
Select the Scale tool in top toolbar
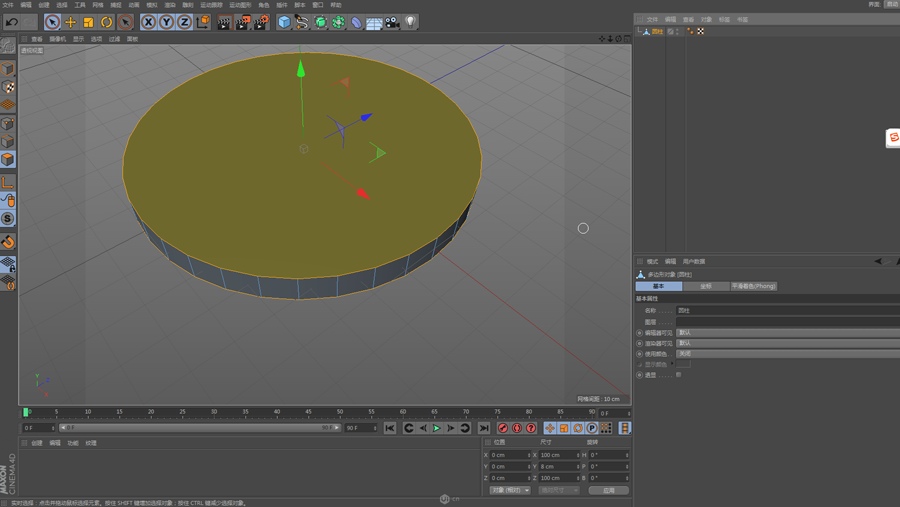88,22
